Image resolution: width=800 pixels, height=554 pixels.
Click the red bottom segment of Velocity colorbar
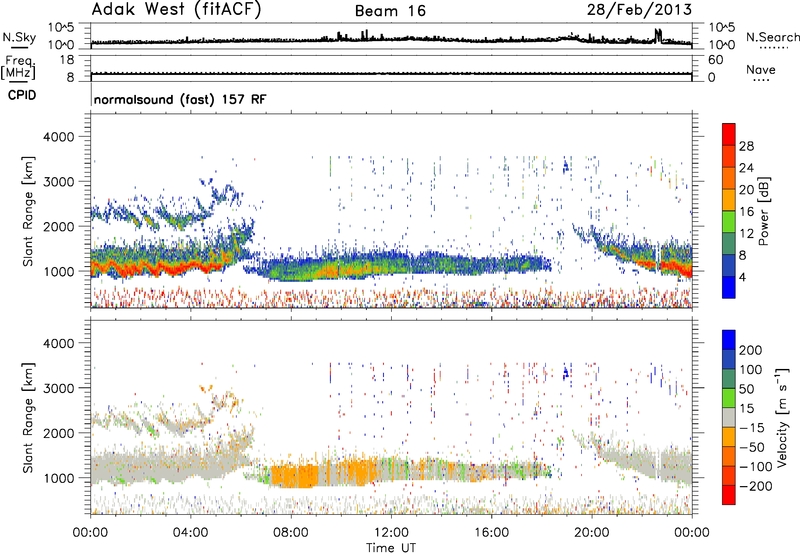(x=729, y=495)
